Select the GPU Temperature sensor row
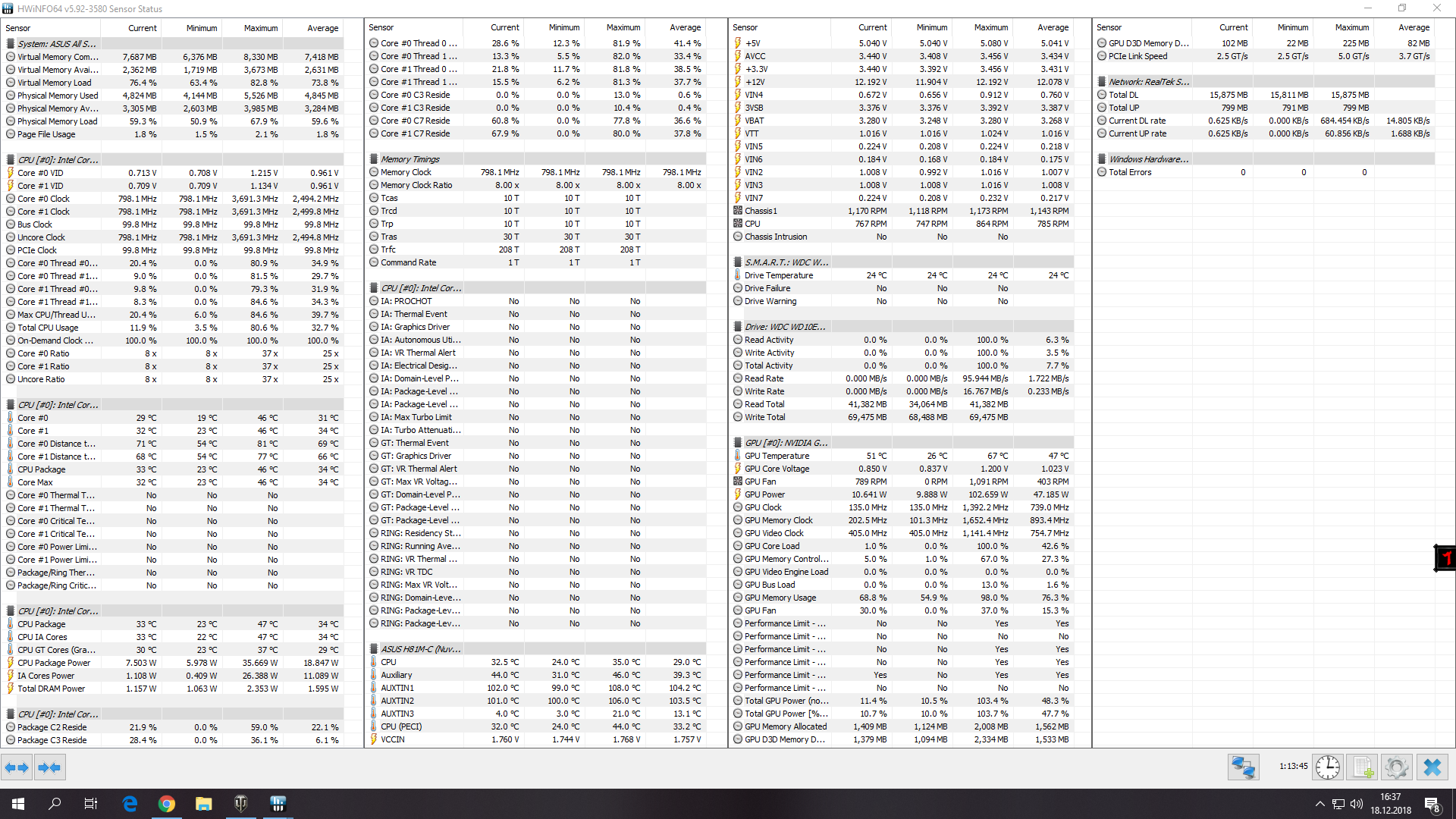The width and height of the screenshot is (1456, 819). pyautogui.click(x=777, y=456)
